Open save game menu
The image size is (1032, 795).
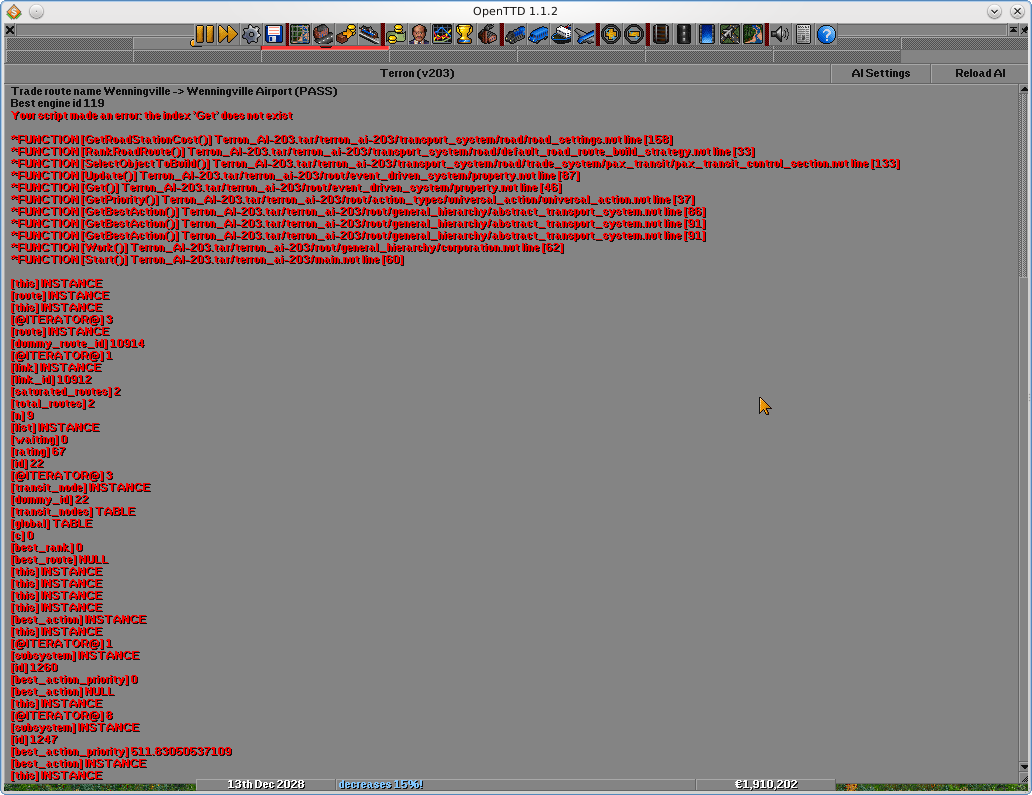pyautogui.click(x=274, y=34)
